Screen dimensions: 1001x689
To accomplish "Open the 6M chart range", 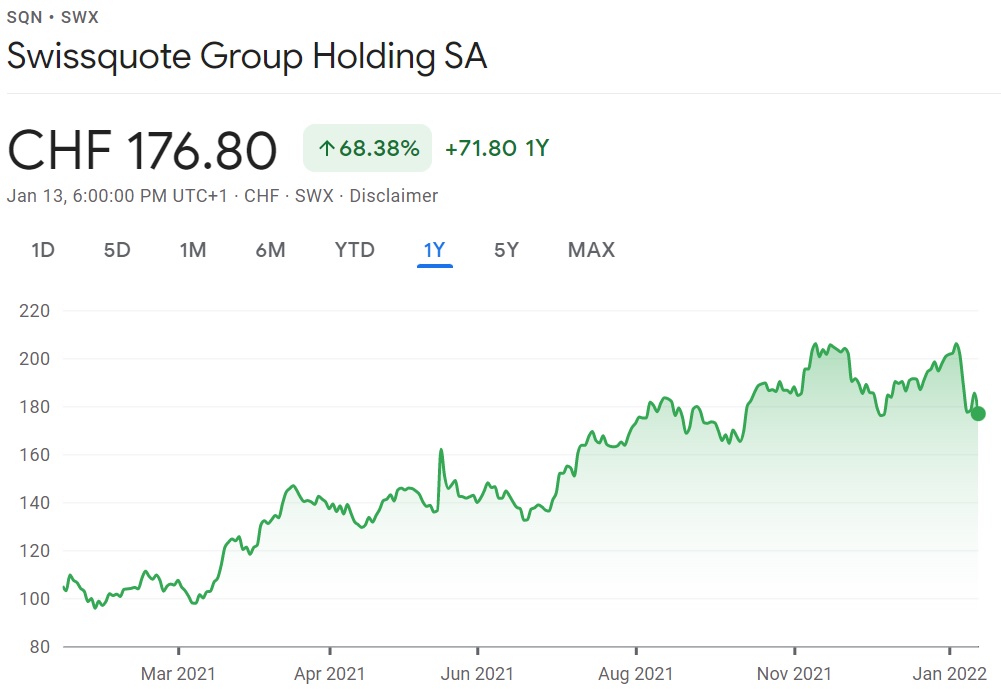I will click(x=270, y=250).
